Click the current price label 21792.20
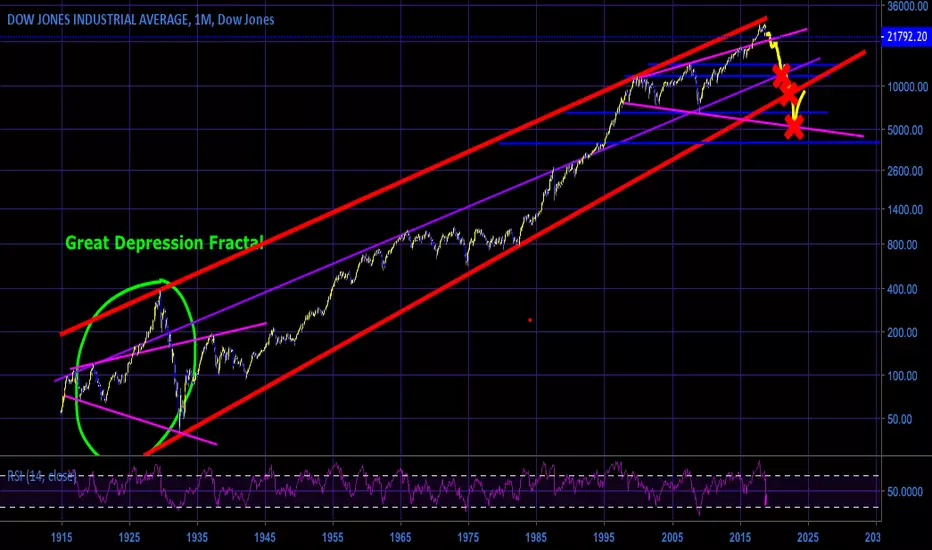 pos(906,37)
